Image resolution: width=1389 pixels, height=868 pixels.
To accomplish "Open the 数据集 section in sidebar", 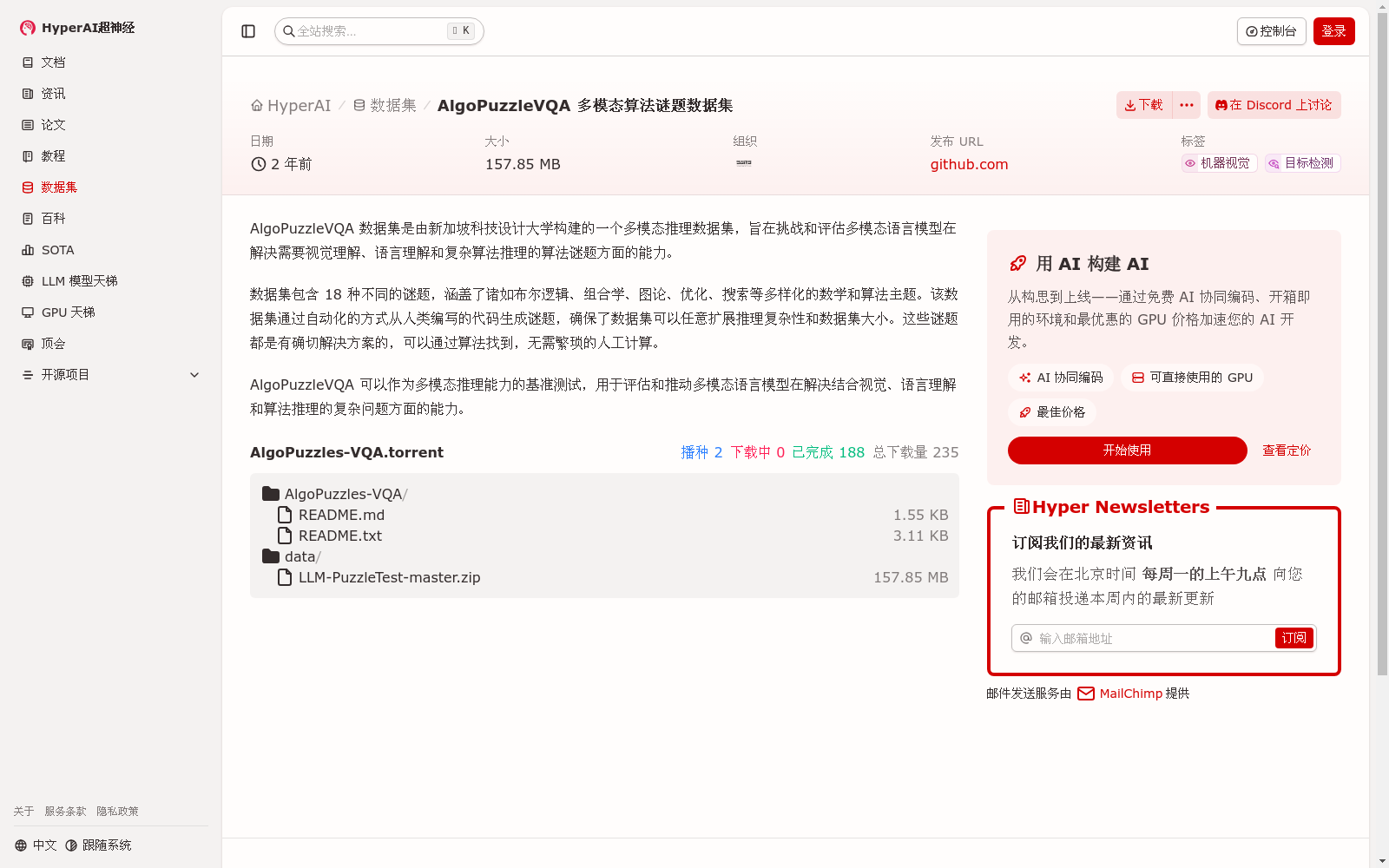I will tap(57, 187).
